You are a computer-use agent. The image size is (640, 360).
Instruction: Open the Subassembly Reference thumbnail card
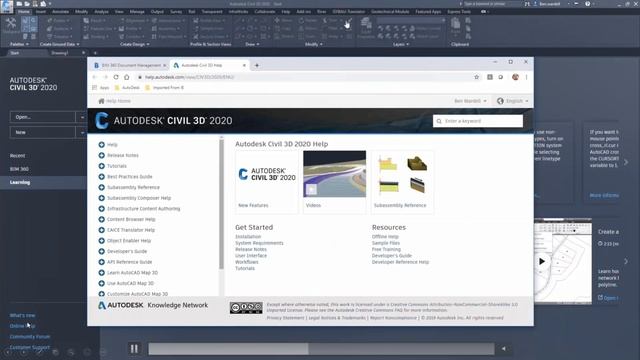click(402, 182)
